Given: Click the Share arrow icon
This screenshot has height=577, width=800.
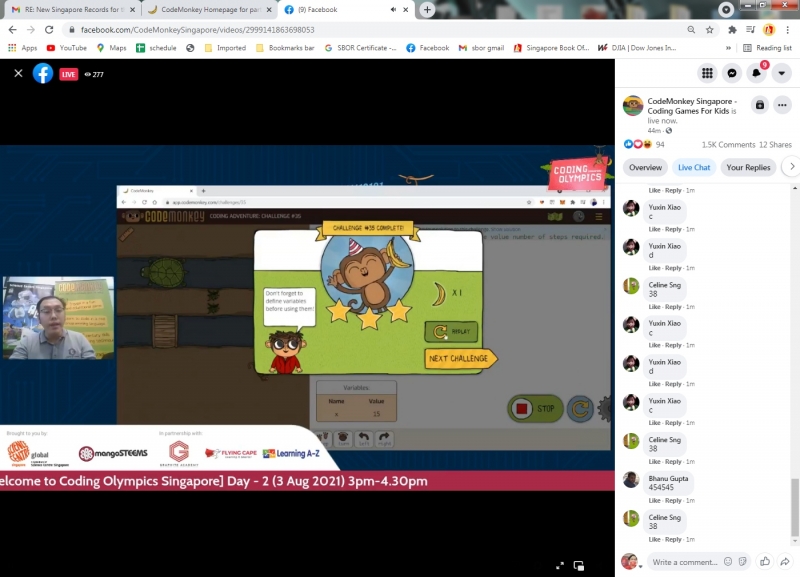Looking at the screenshot, I should (x=785, y=562).
